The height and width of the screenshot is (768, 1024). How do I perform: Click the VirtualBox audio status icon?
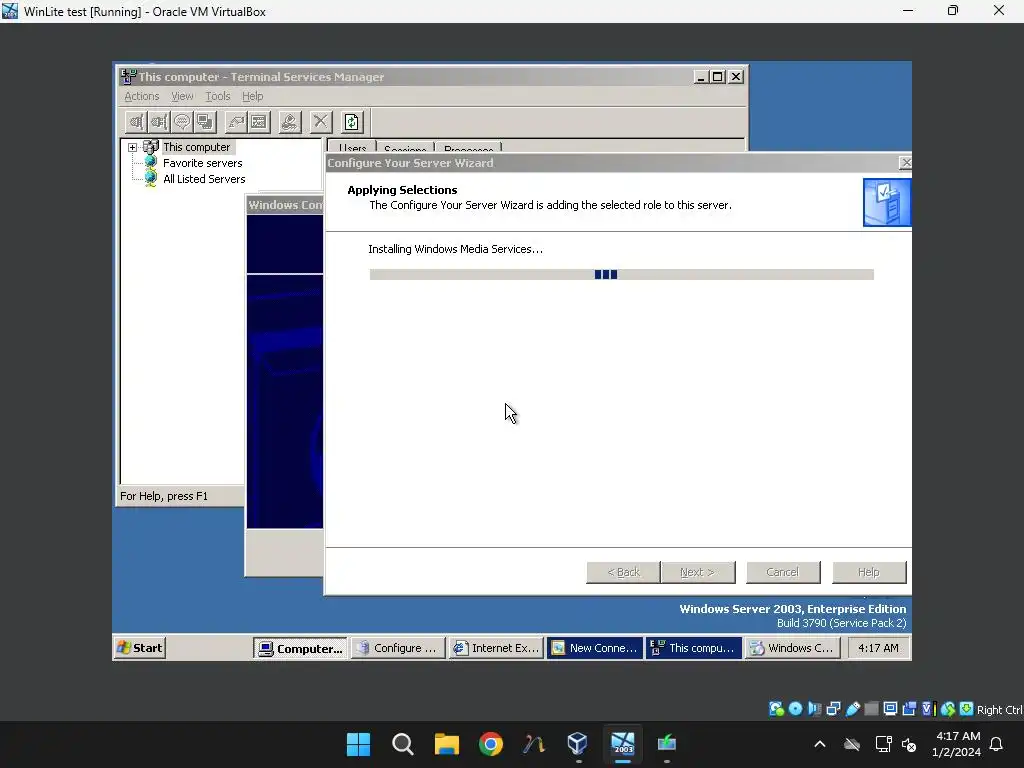[814, 709]
